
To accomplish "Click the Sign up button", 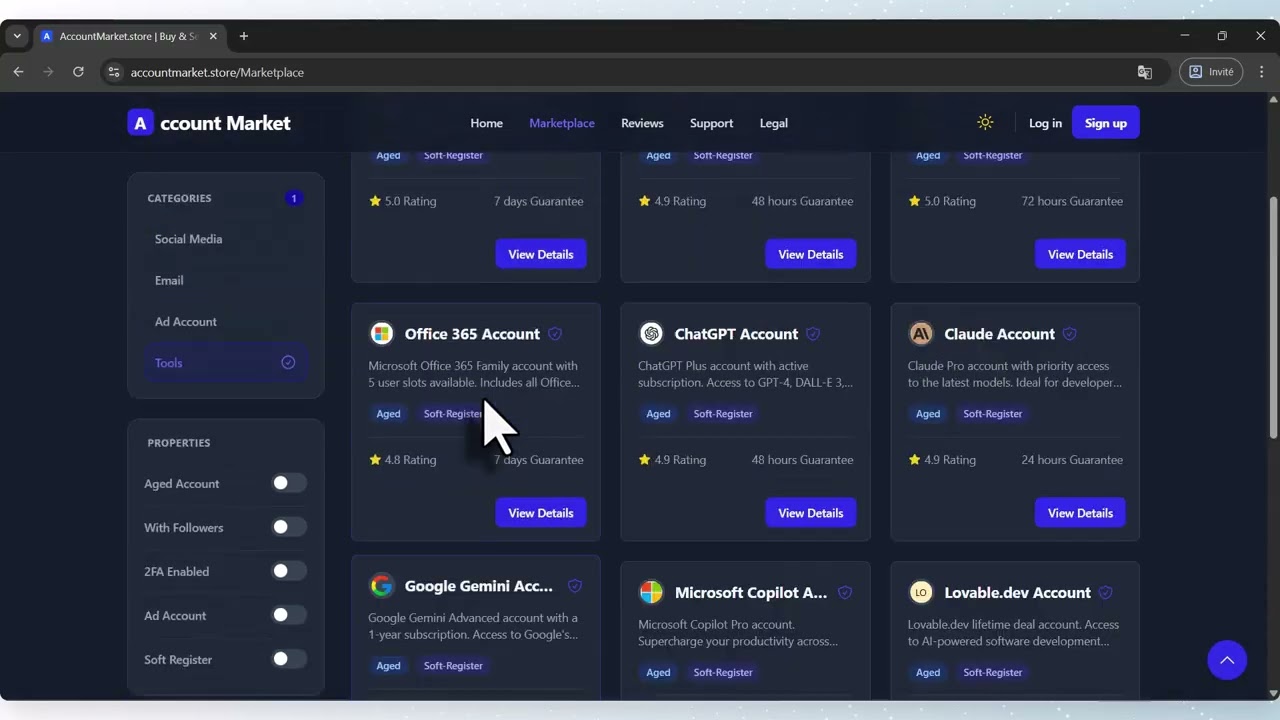I will 1106,123.
